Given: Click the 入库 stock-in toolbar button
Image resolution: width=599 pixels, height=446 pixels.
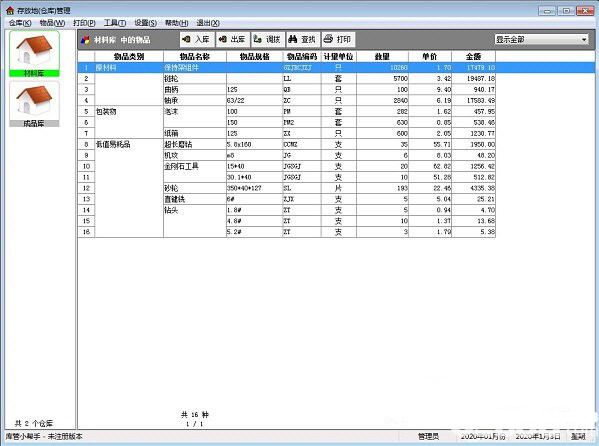Looking at the screenshot, I should [197, 39].
